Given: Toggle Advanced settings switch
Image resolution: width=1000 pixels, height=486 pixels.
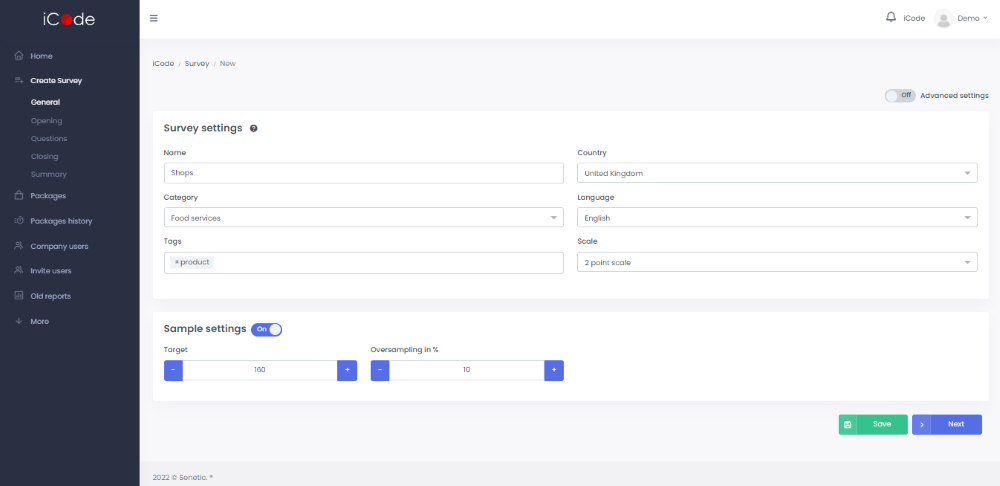Looking at the screenshot, I should tap(899, 96).
